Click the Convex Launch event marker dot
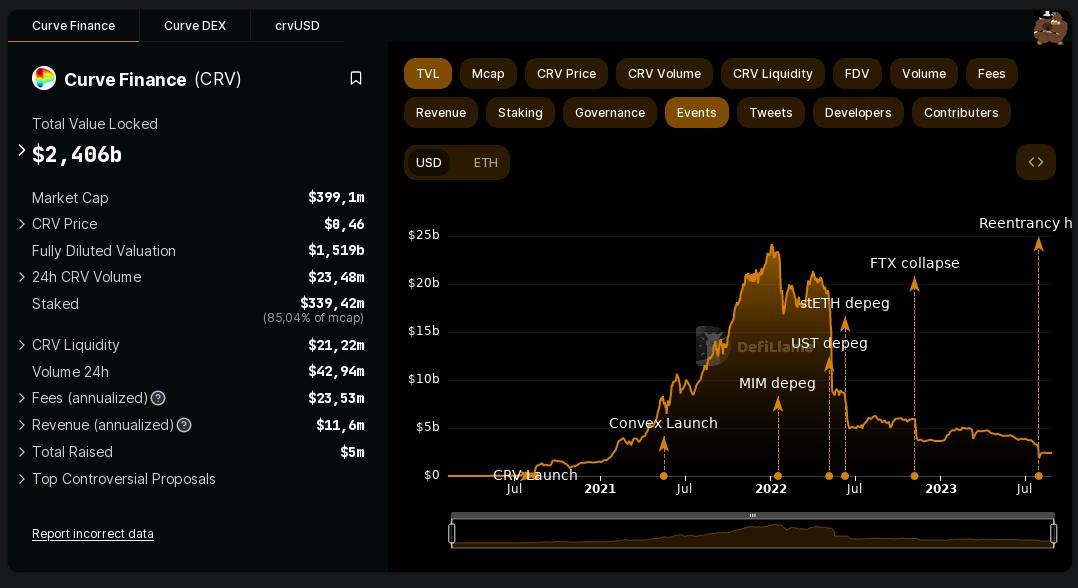1078x588 pixels. tap(663, 476)
